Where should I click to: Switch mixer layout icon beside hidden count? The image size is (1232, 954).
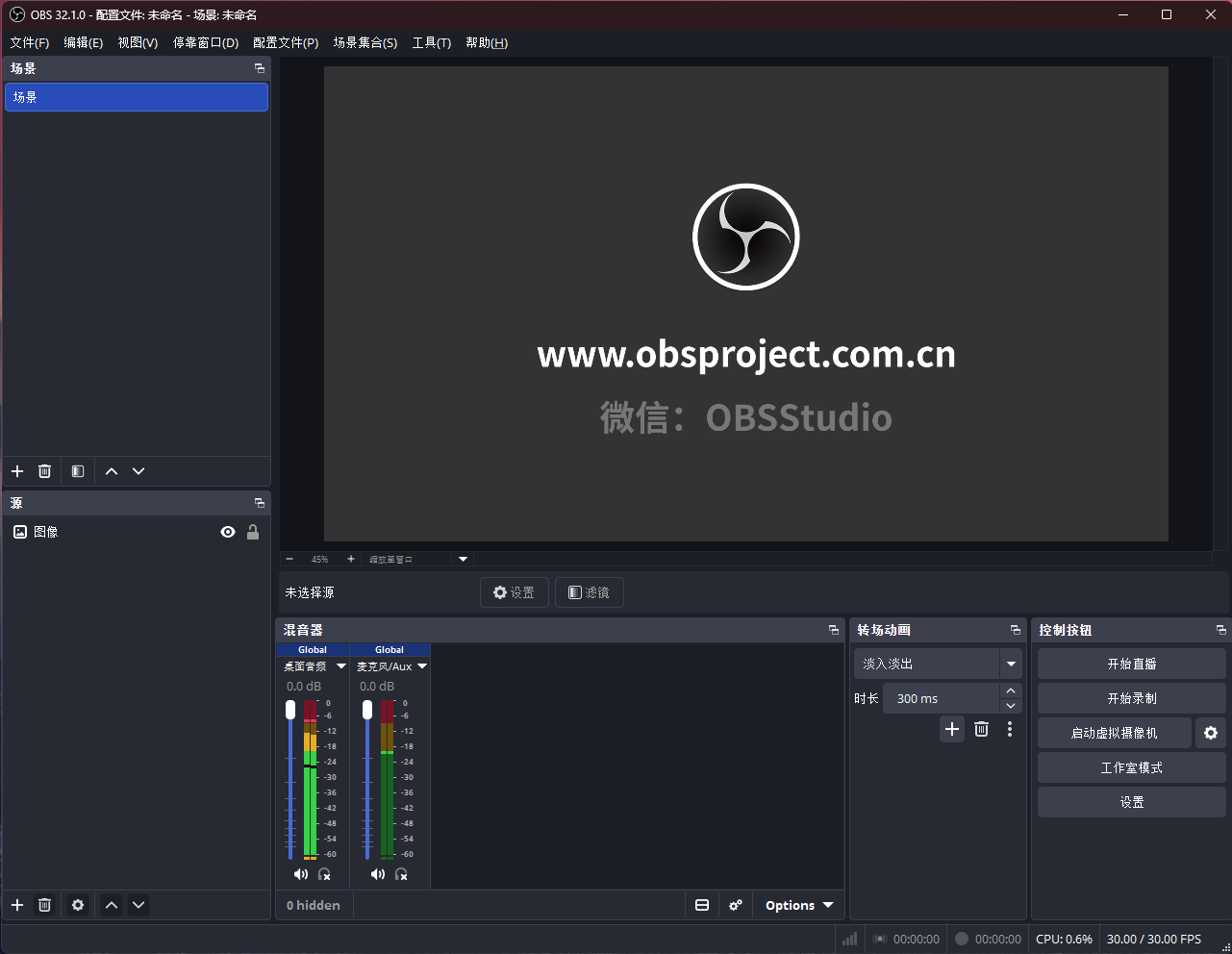(702, 905)
